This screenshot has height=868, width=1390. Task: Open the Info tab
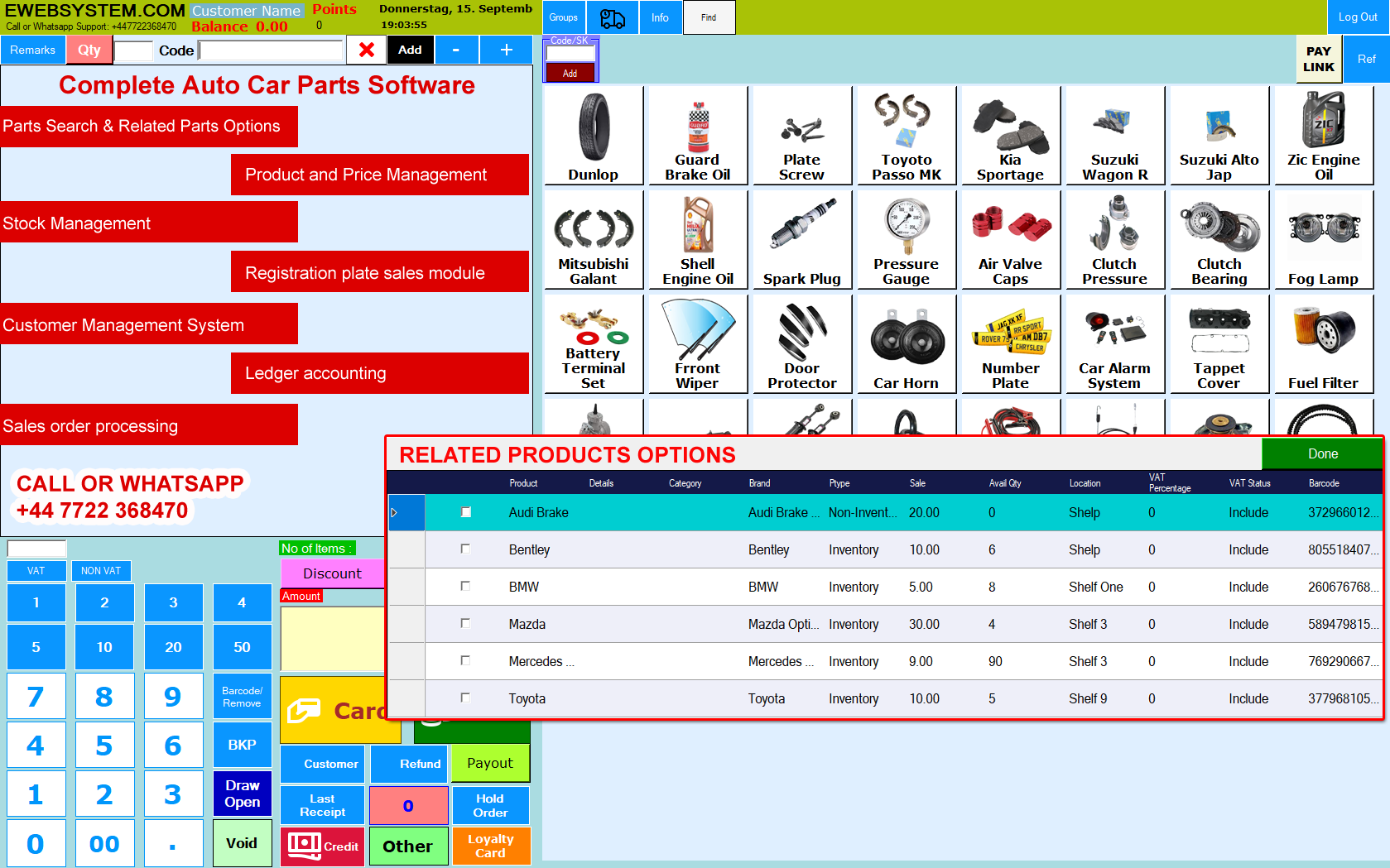(x=660, y=17)
